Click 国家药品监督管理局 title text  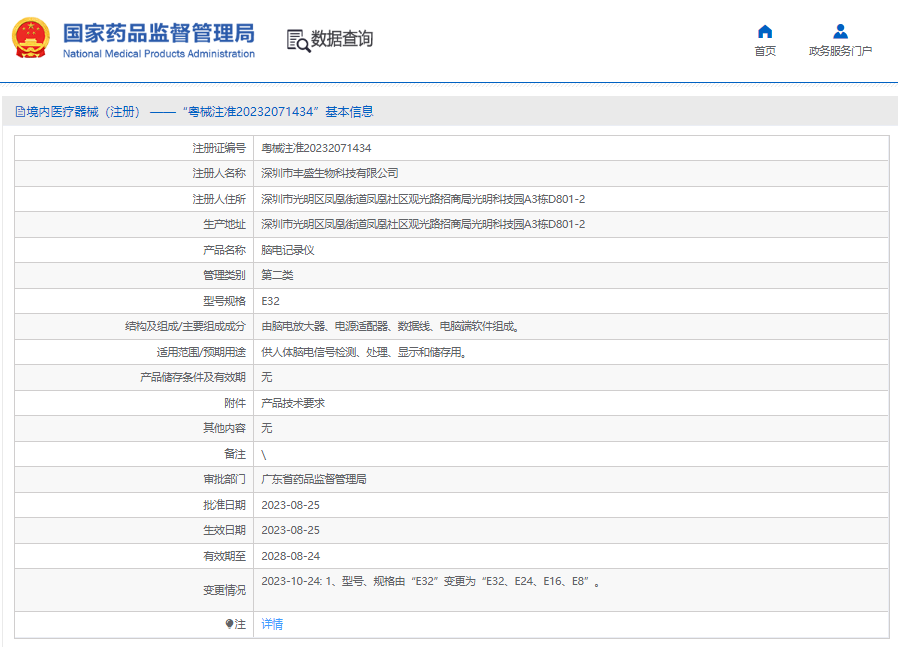click(x=159, y=33)
